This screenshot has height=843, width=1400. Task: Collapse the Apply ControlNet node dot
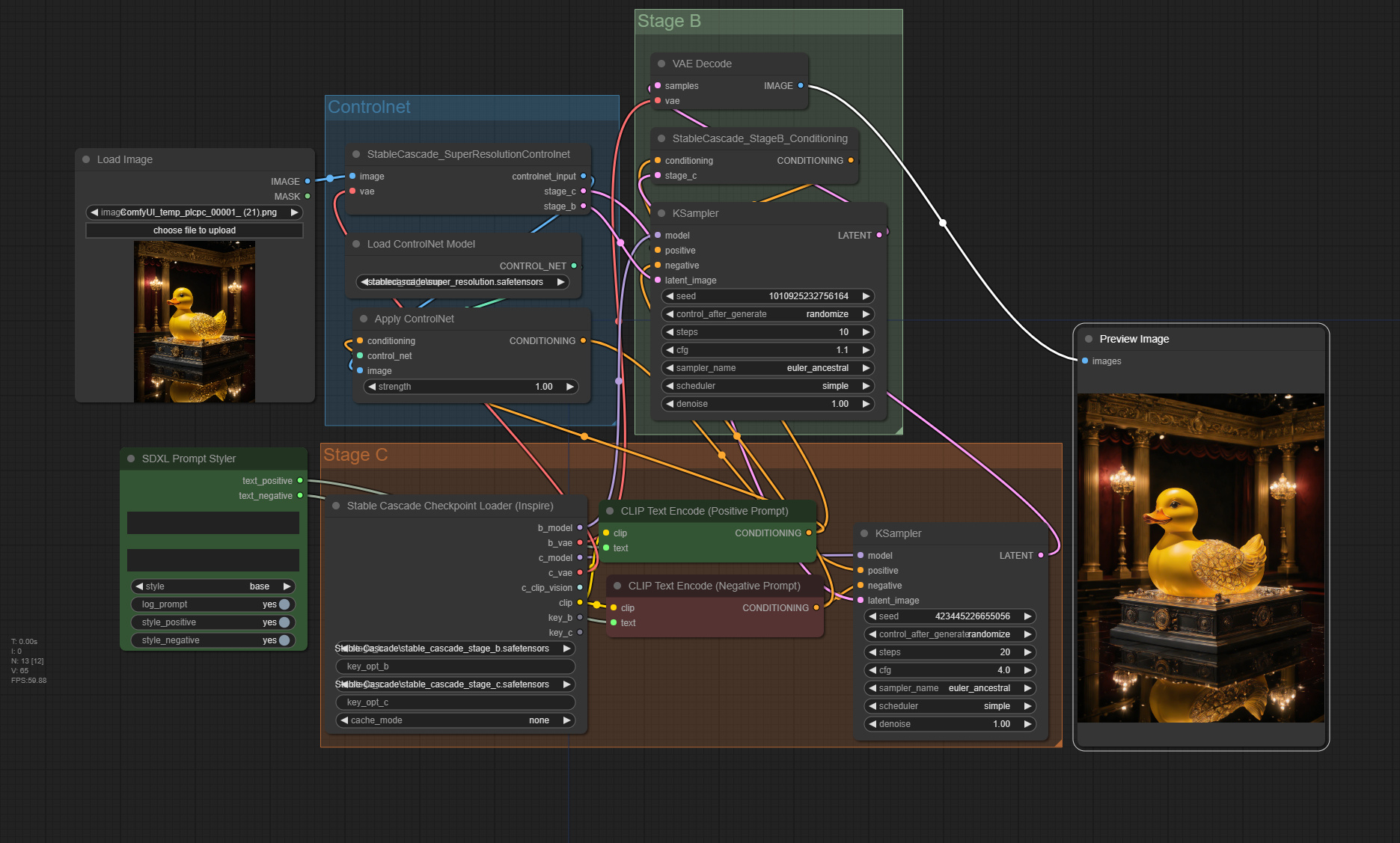(364, 319)
